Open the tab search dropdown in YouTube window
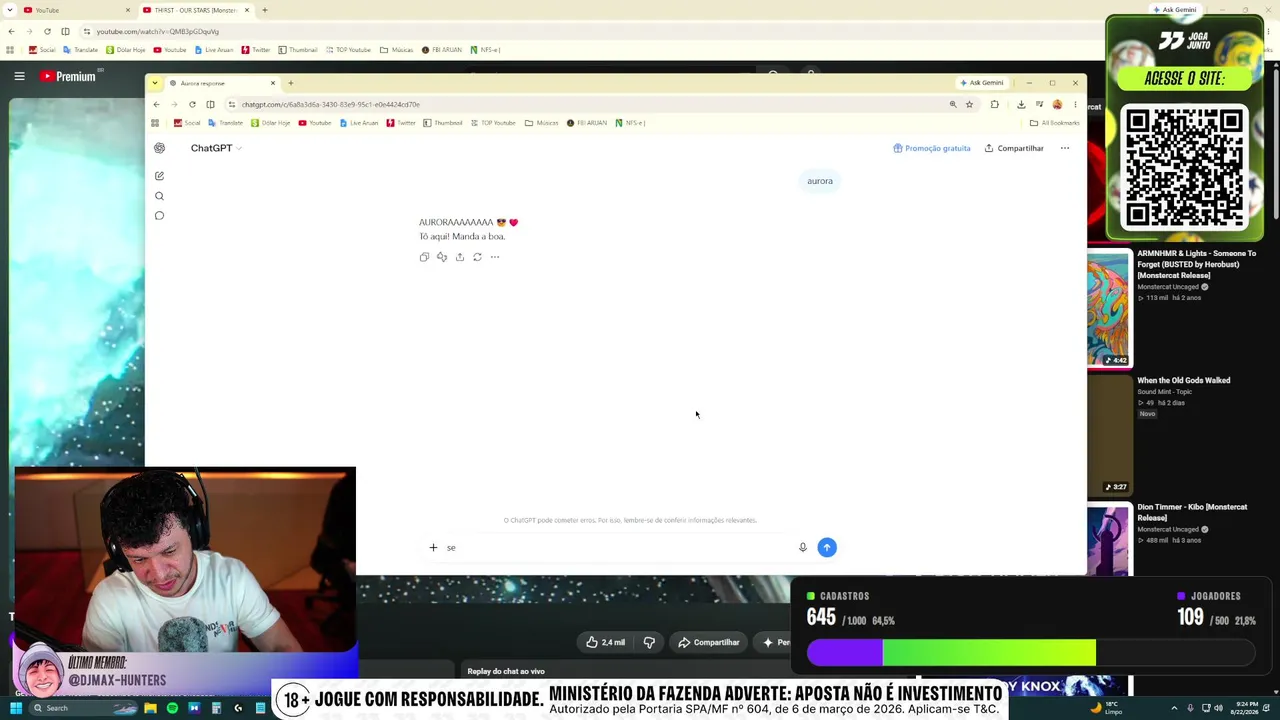Screen dimensions: 1280x720 click(11, 10)
